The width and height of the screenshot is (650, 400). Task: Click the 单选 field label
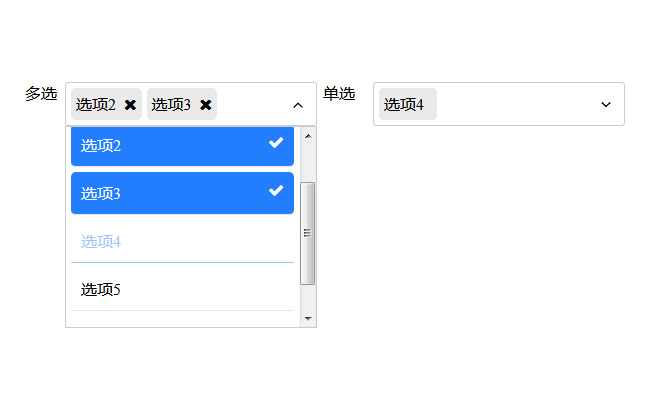click(x=339, y=94)
